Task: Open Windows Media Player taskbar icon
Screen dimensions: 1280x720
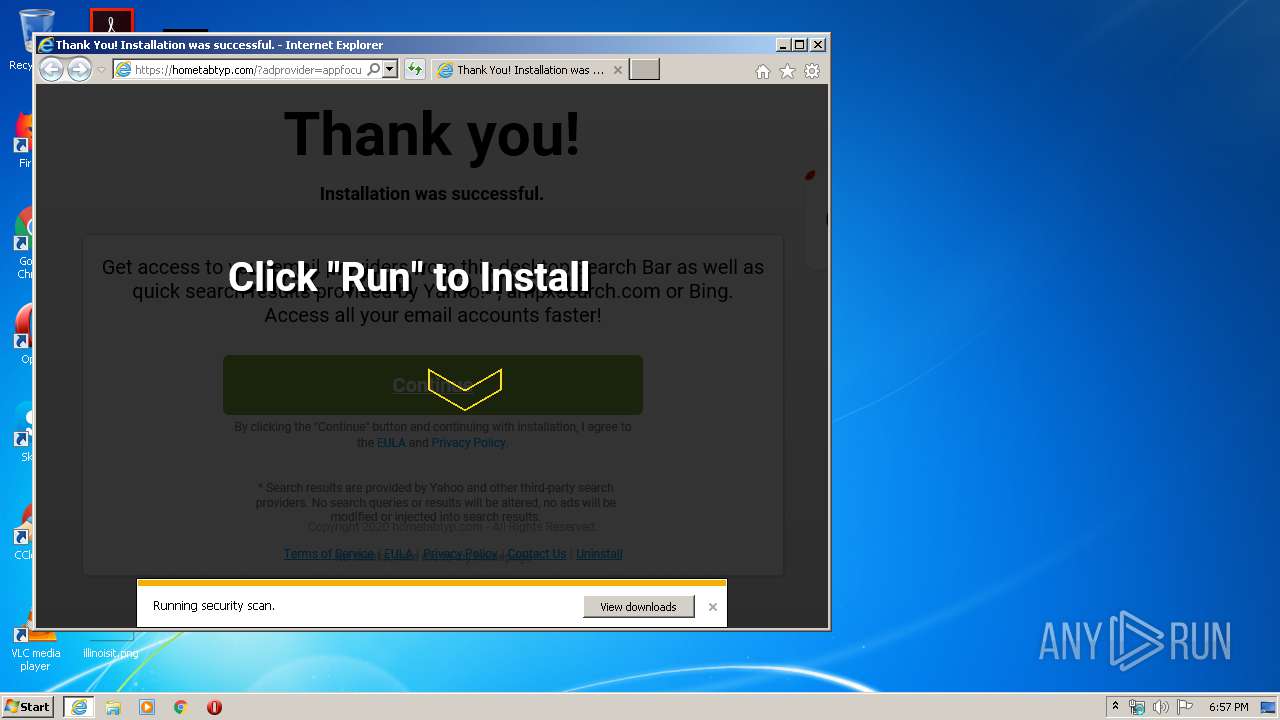Action: pos(147,707)
